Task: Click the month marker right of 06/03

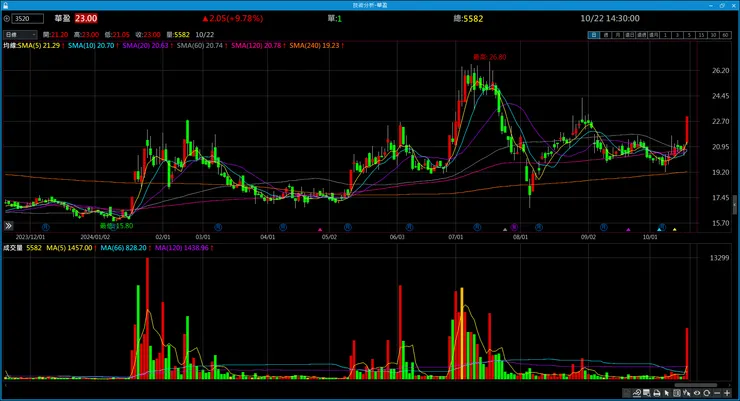Action: pyautogui.click(x=409, y=227)
